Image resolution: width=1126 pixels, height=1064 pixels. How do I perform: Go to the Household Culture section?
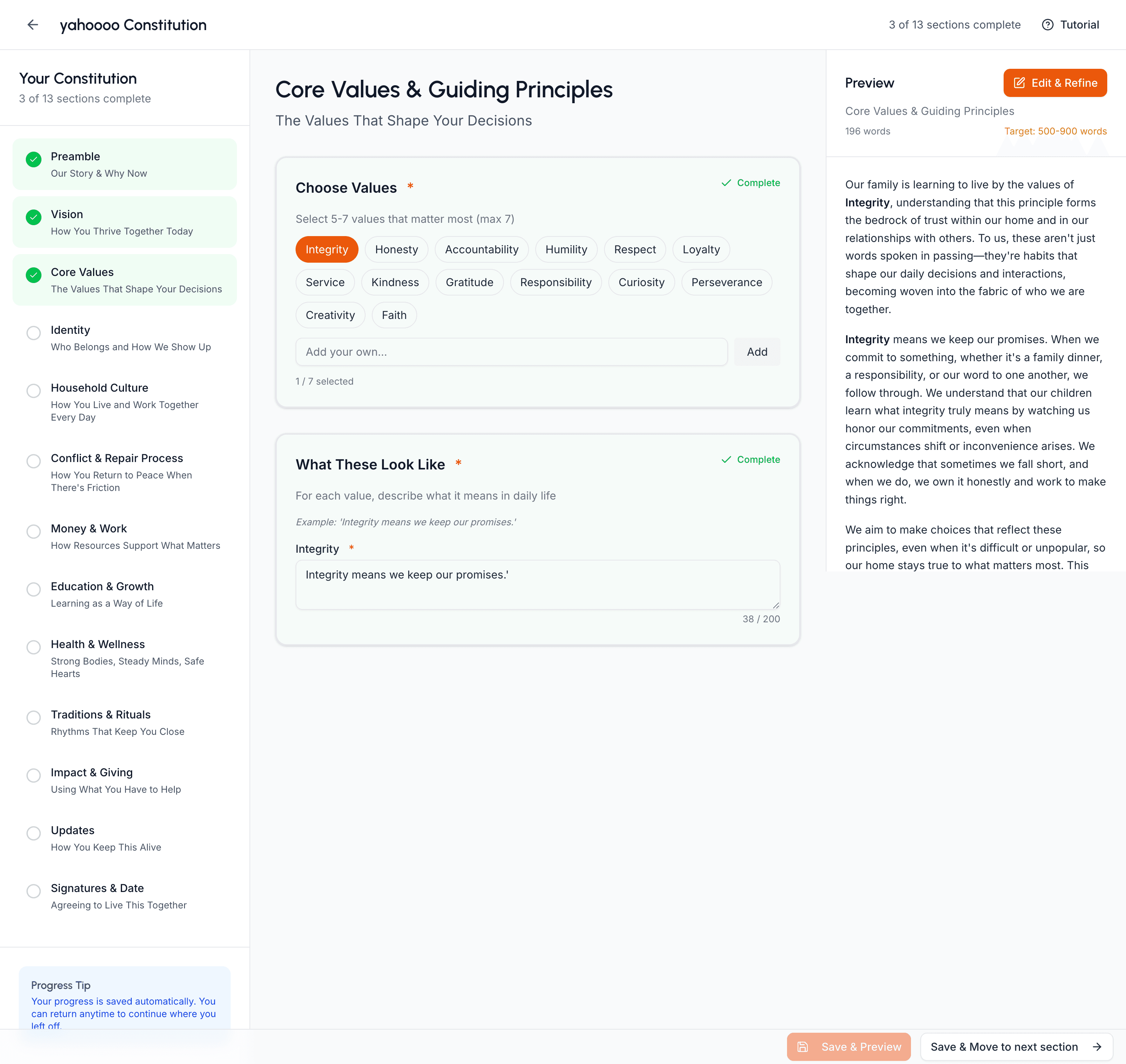125,401
